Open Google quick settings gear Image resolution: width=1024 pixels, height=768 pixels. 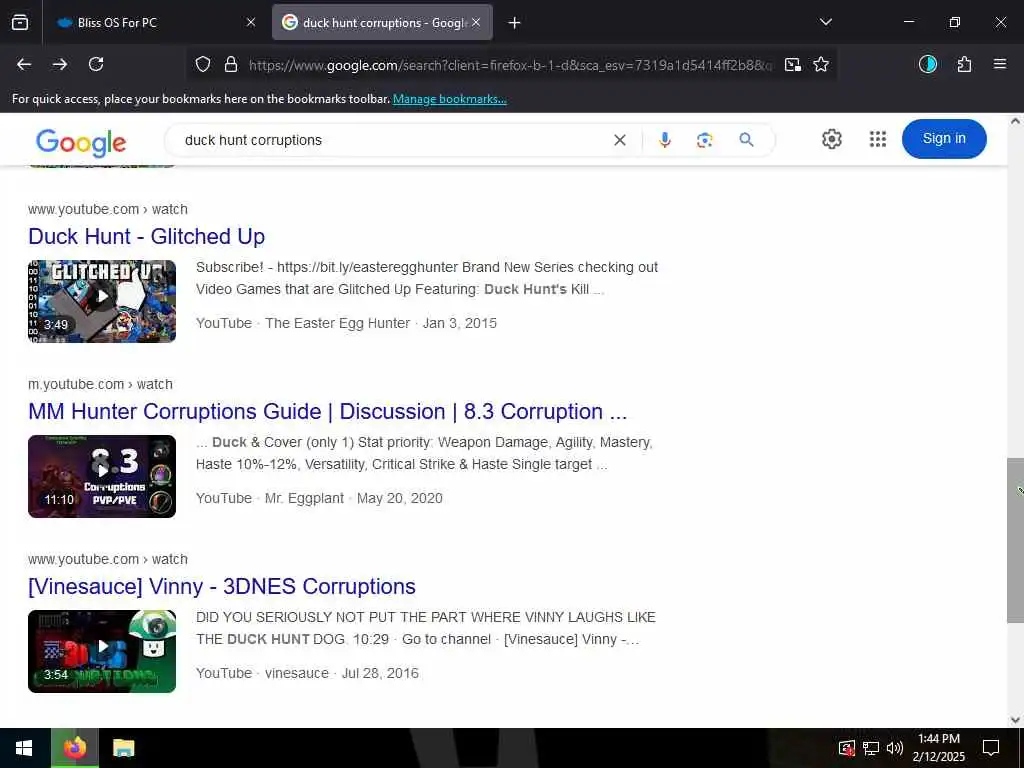[831, 138]
